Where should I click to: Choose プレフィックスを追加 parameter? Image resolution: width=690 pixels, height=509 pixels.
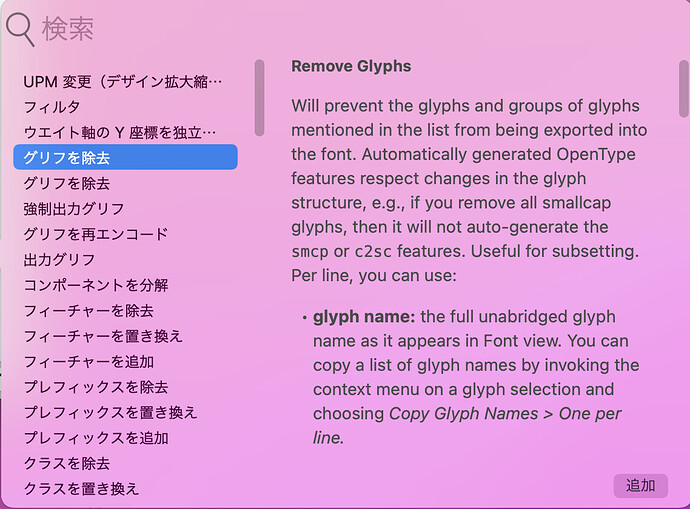pos(125,438)
